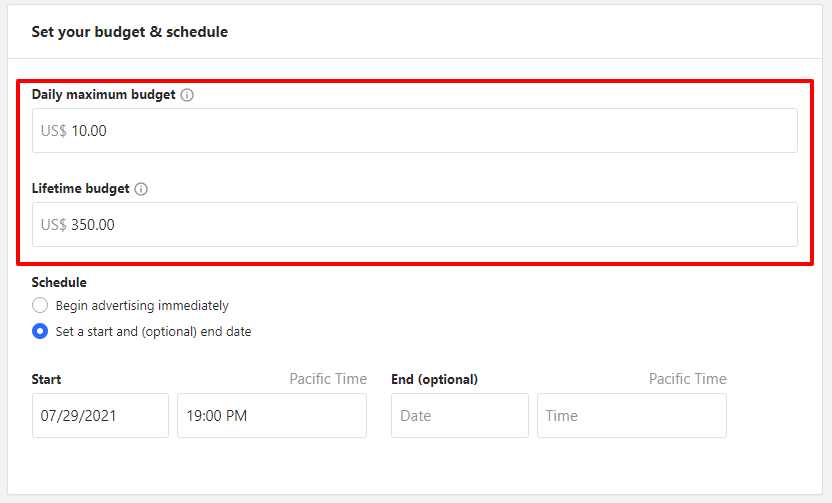
Task: Open the Start time field showing 19:00 PM
Action: (271, 415)
